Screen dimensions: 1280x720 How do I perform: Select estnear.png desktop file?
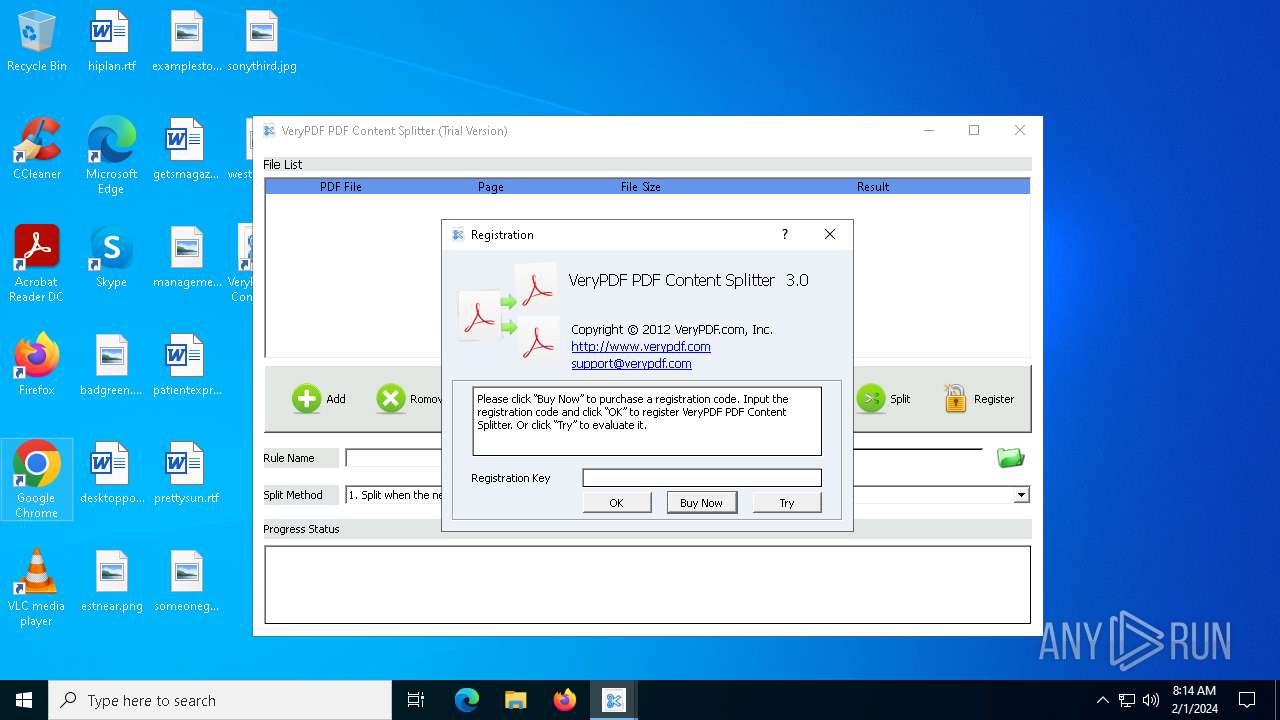coord(111,582)
